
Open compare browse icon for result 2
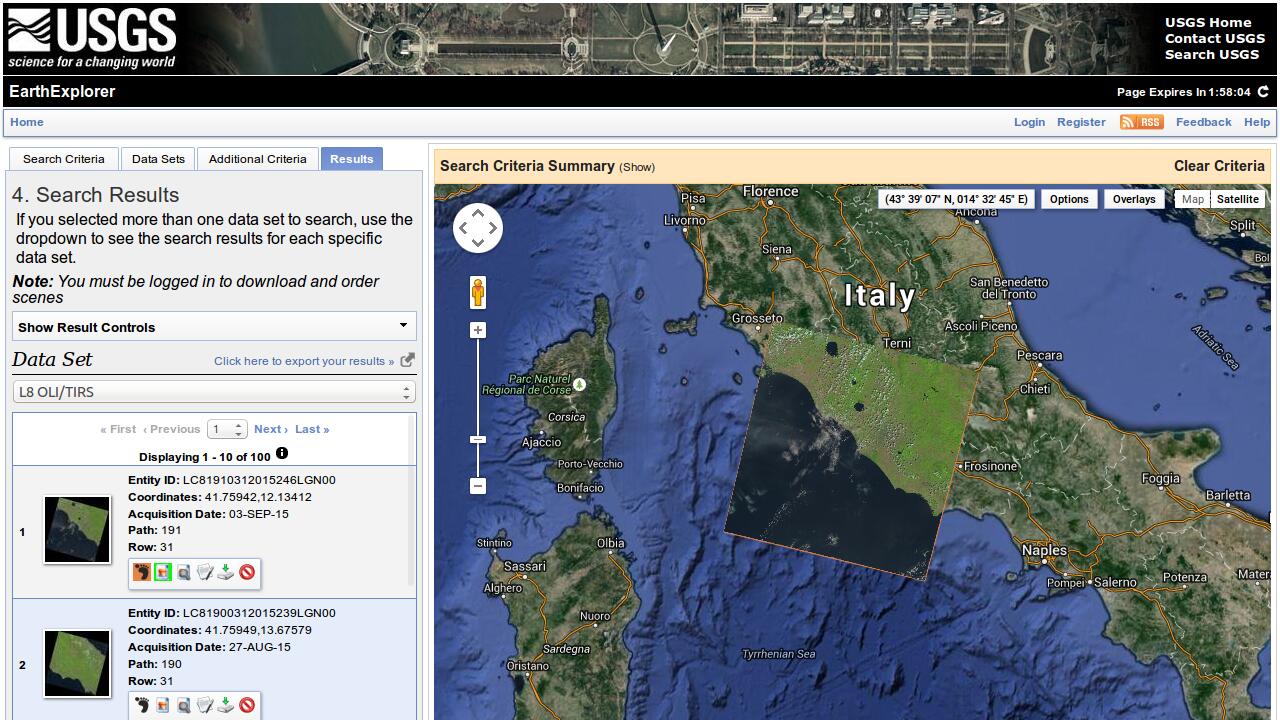184,705
